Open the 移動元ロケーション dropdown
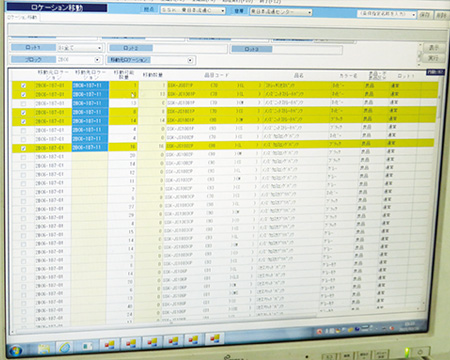450x360 pixels. click(x=190, y=60)
